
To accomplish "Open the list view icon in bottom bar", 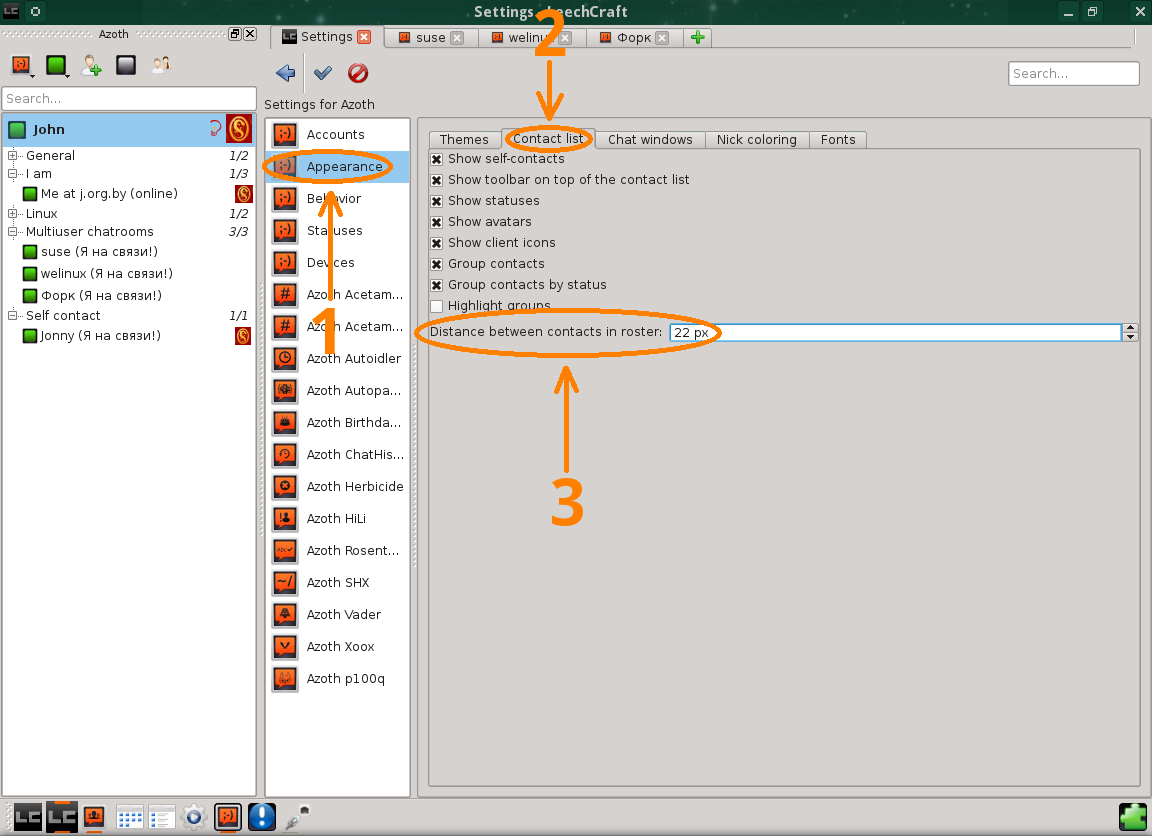I will point(162,817).
